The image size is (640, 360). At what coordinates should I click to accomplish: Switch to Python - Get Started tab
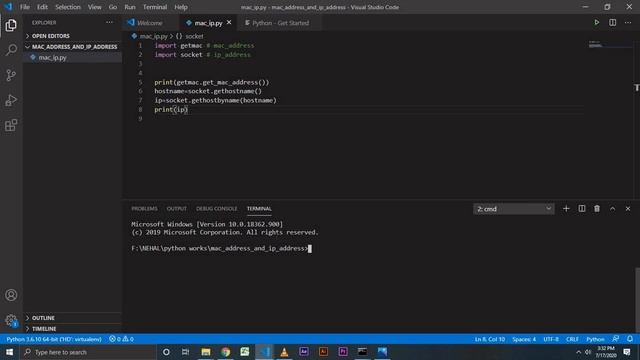tap(280, 23)
